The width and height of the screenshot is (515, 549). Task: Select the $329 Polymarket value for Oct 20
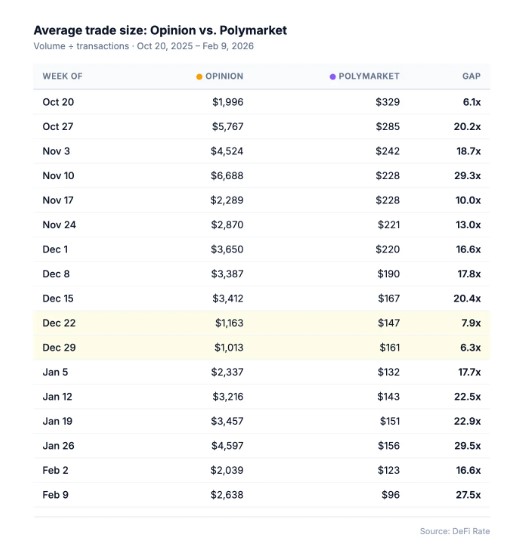pos(388,102)
